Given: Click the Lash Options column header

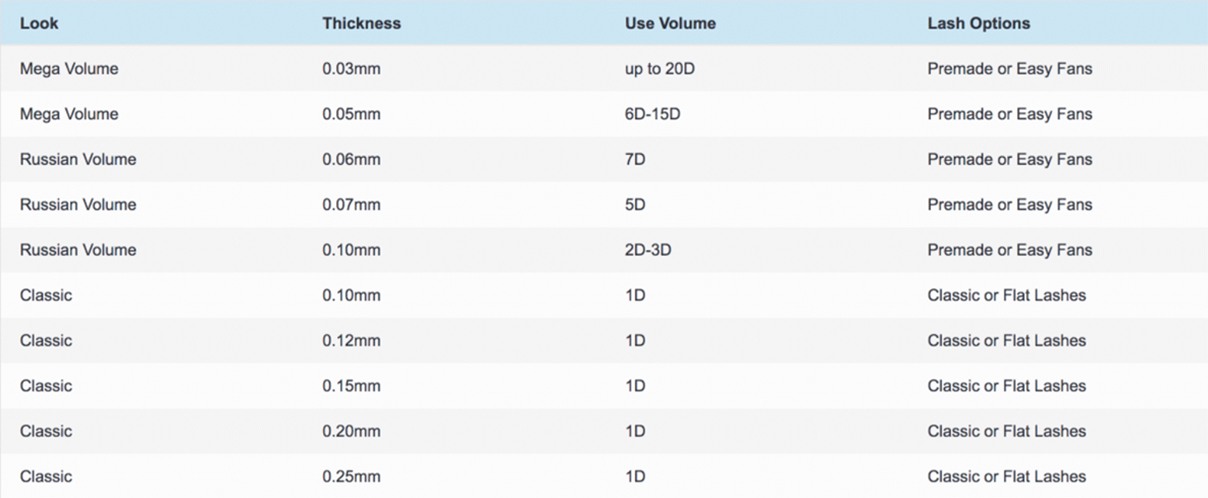Looking at the screenshot, I should (x=978, y=23).
